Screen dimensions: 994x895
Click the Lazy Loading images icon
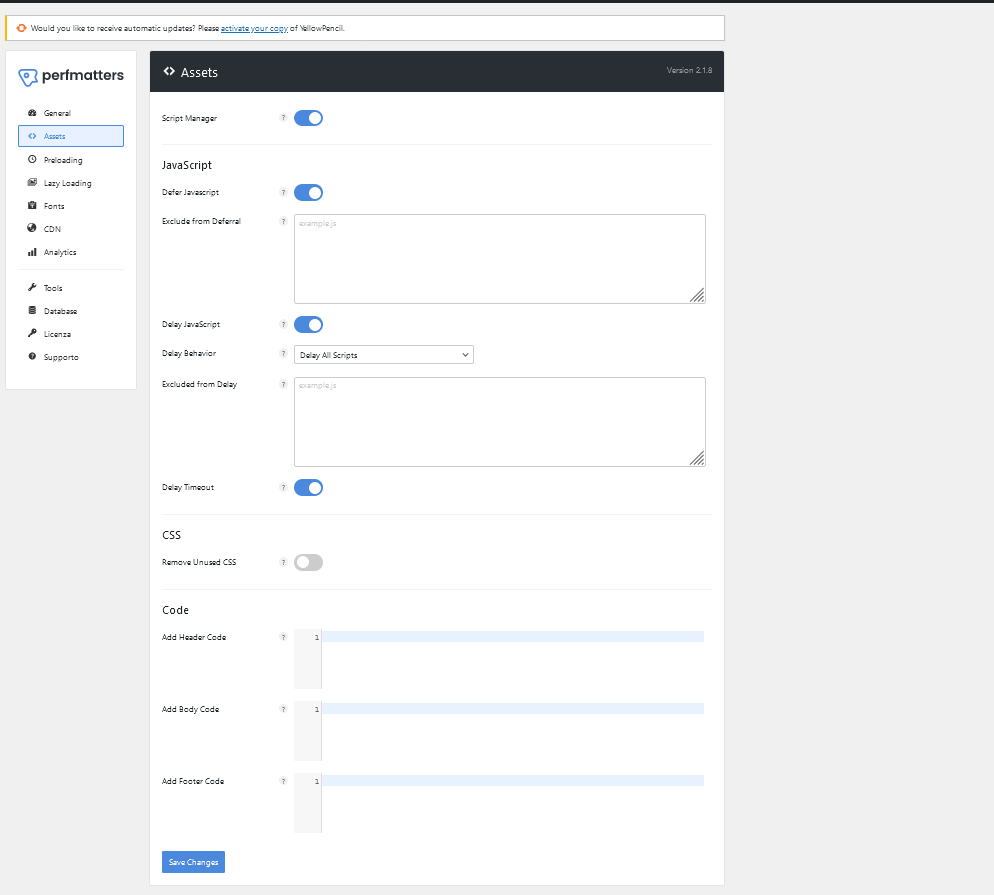click(32, 183)
